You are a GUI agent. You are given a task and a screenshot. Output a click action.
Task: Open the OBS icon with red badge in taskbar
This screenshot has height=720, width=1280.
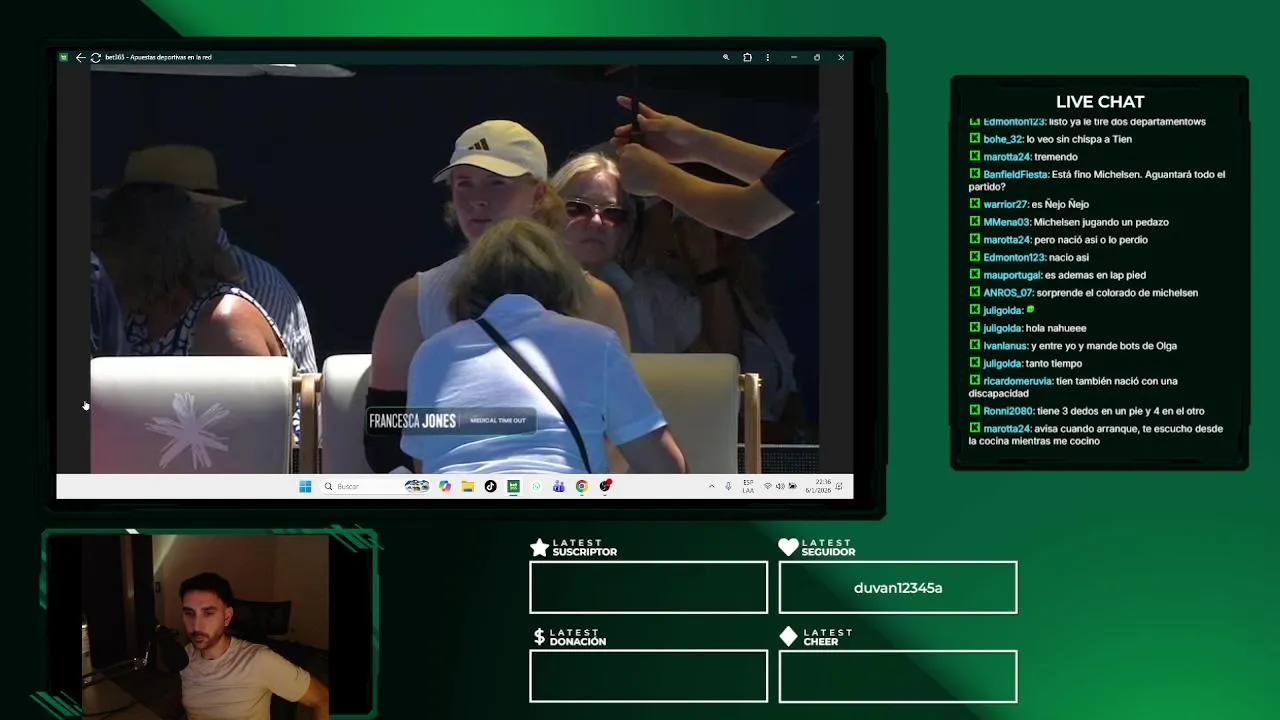[606, 486]
